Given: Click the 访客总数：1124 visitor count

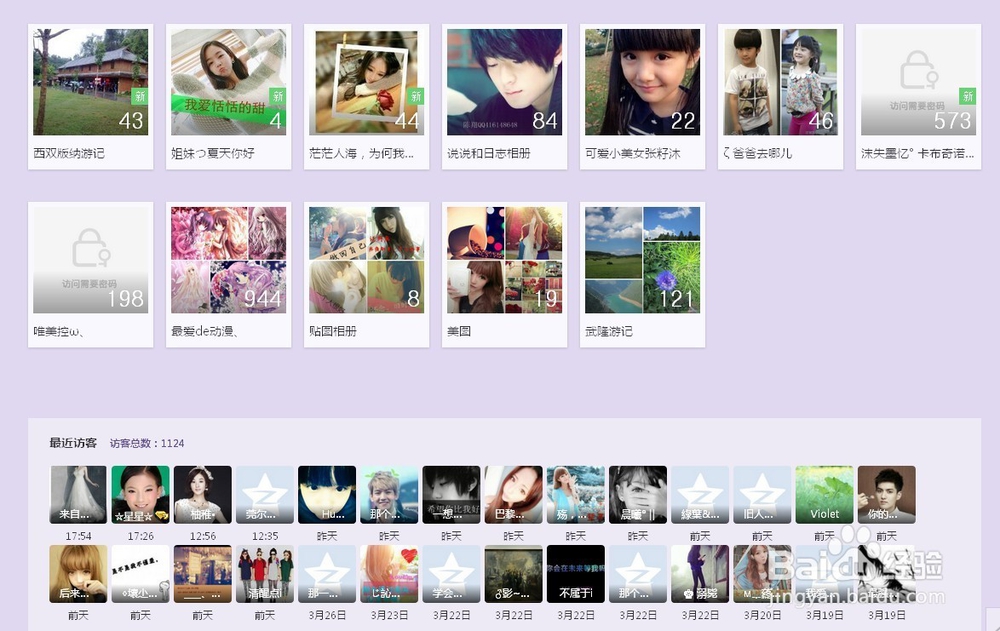Looking at the screenshot, I should 147,443.
